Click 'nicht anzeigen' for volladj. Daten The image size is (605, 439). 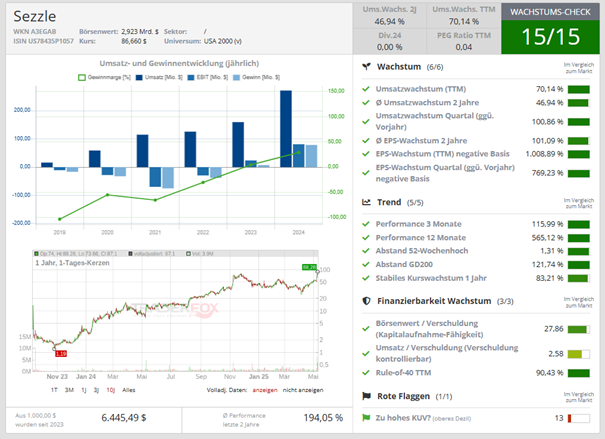point(303,390)
